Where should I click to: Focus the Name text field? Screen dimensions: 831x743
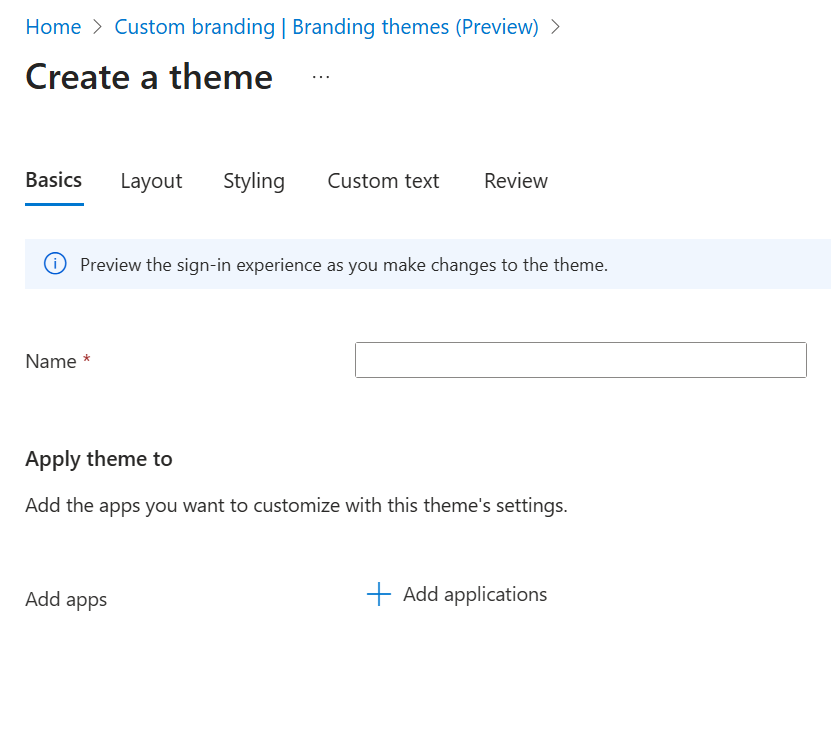[x=580, y=360]
